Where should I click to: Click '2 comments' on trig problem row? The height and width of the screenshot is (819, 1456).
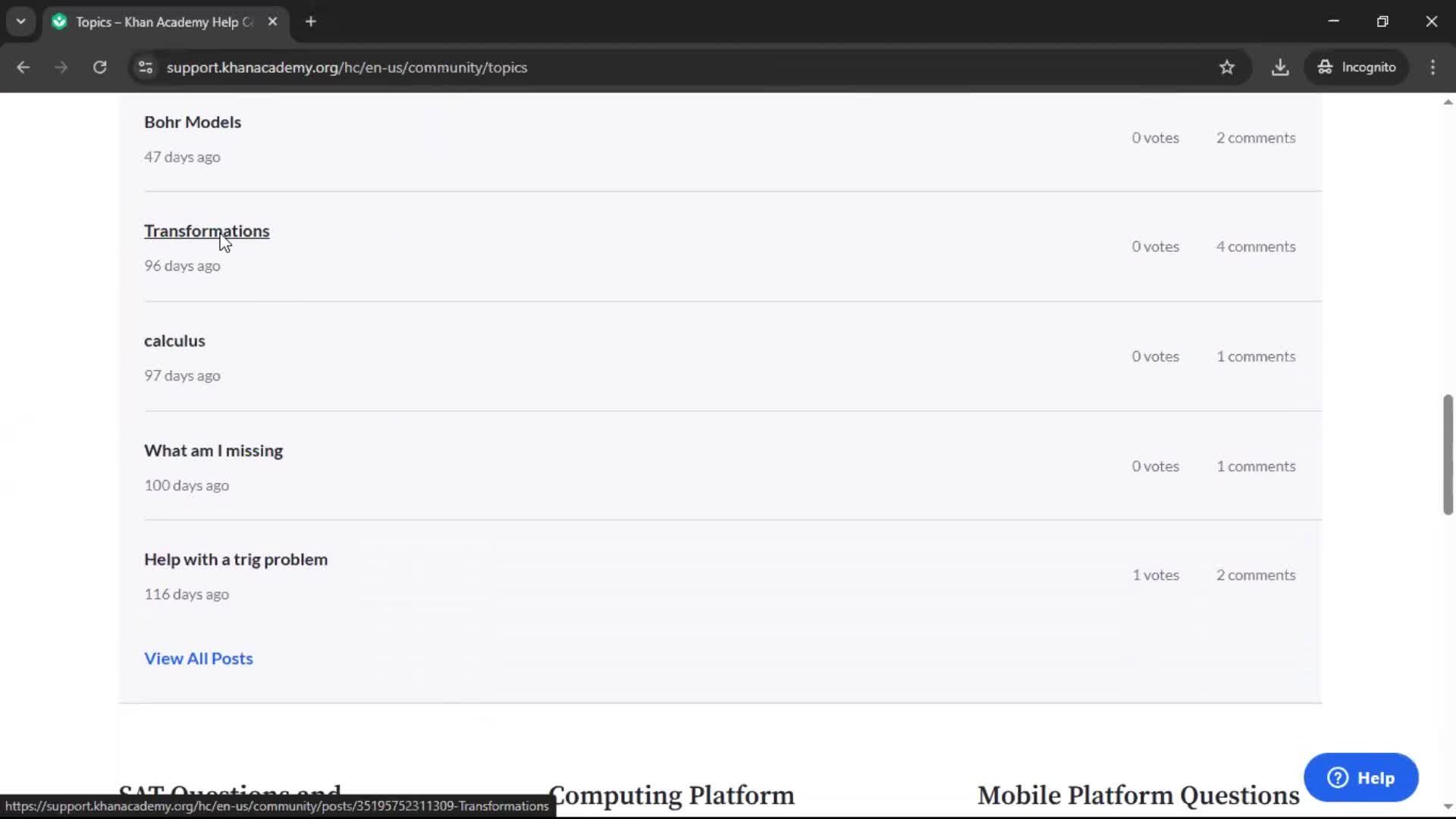tap(1256, 576)
